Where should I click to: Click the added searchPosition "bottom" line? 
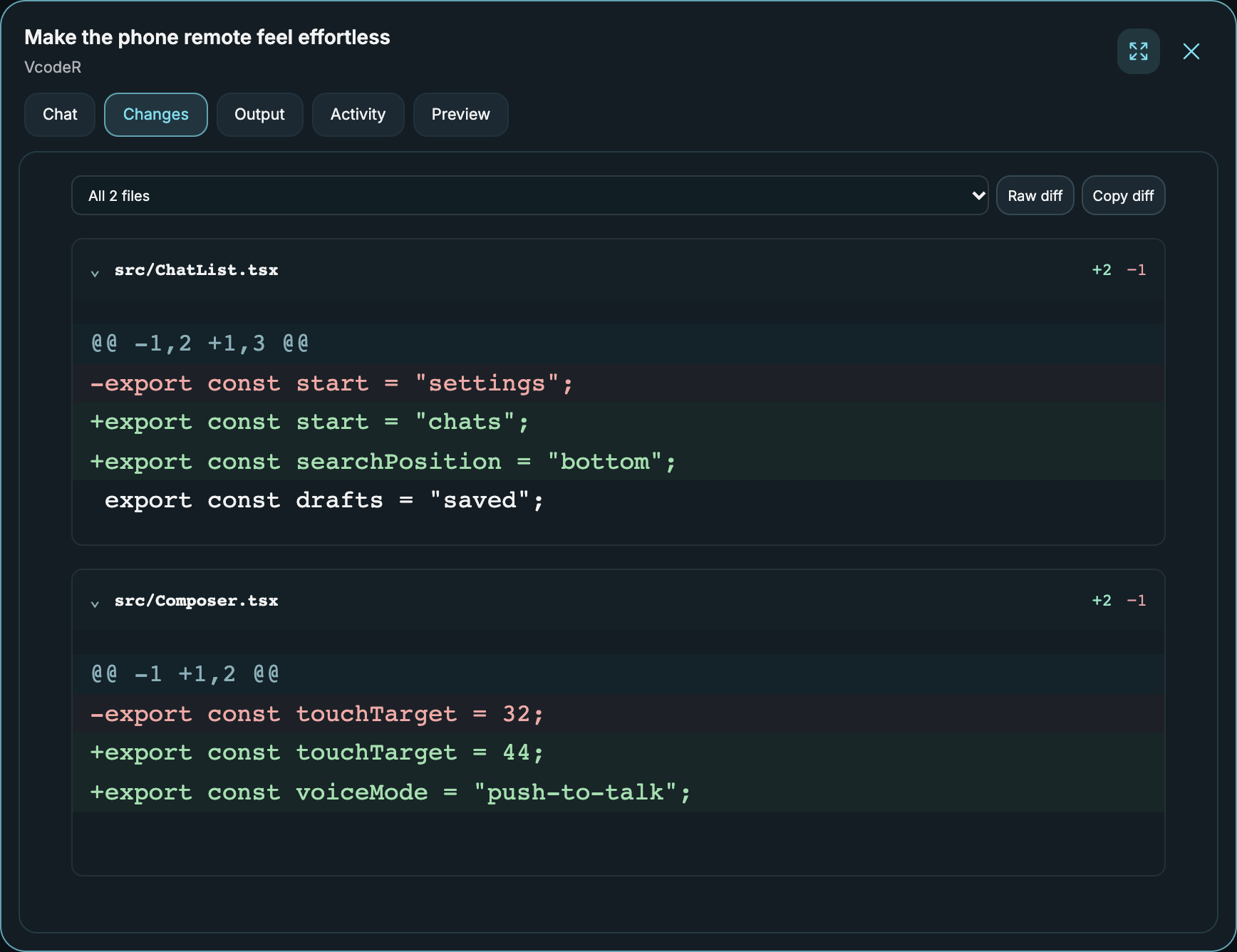(x=618, y=461)
